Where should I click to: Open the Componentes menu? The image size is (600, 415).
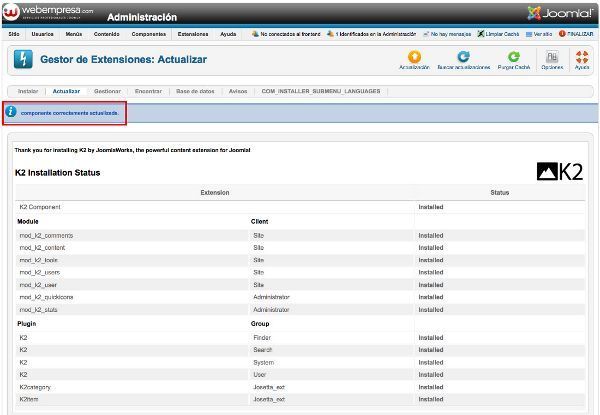click(x=149, y=34)
